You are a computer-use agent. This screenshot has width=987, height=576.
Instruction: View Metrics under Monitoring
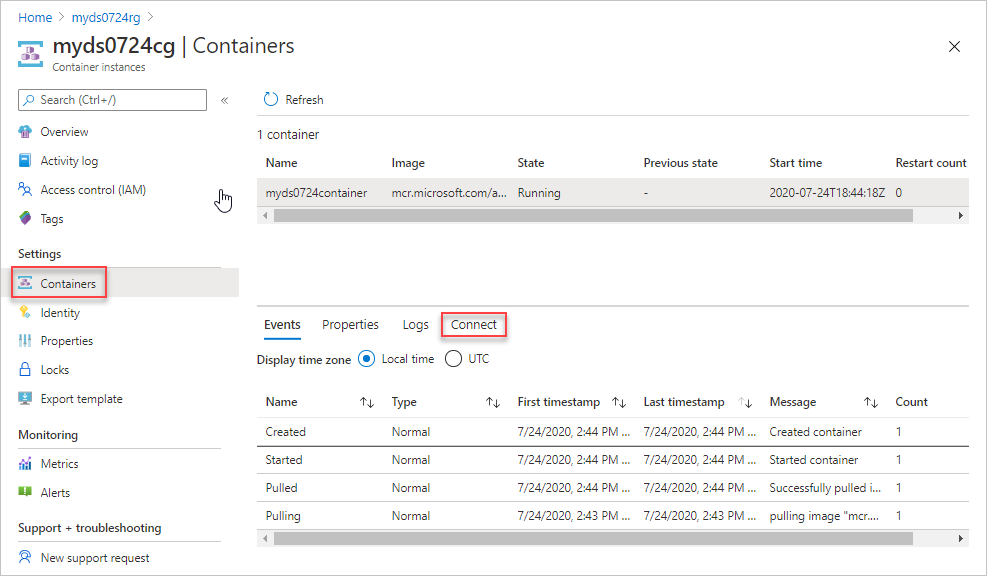coord(60,463)
